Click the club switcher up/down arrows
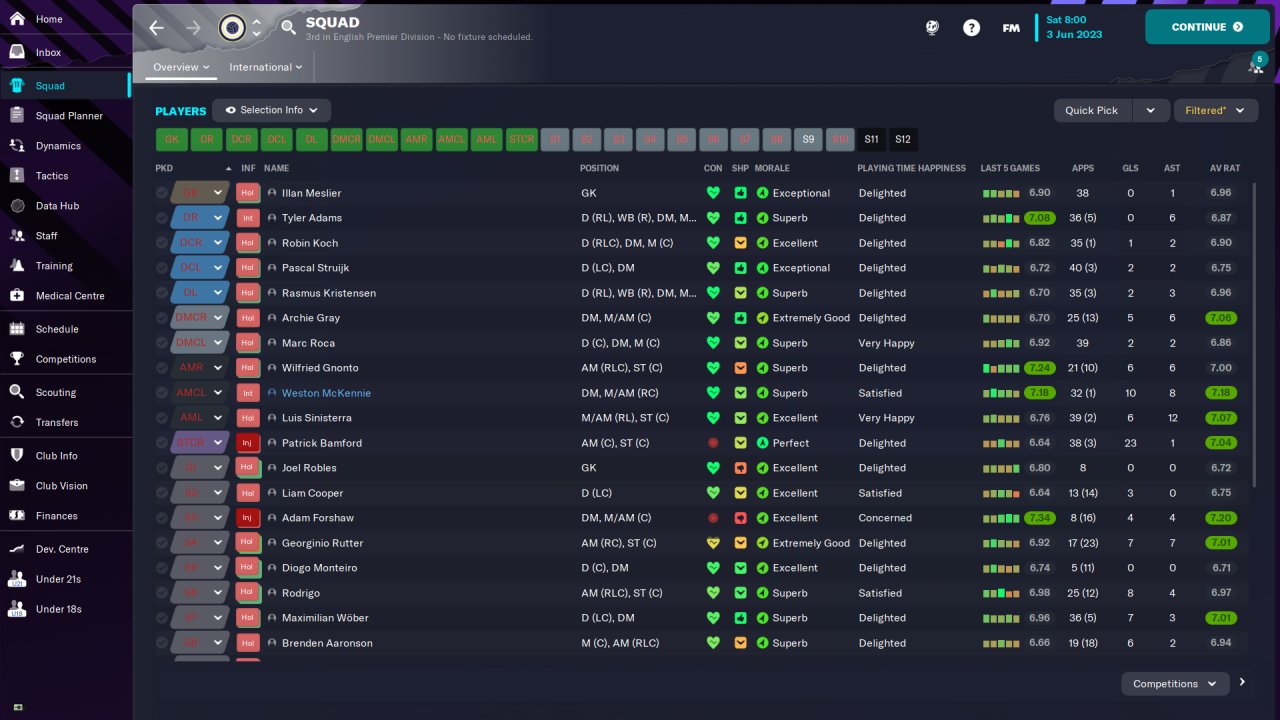 tap(257, 28)
